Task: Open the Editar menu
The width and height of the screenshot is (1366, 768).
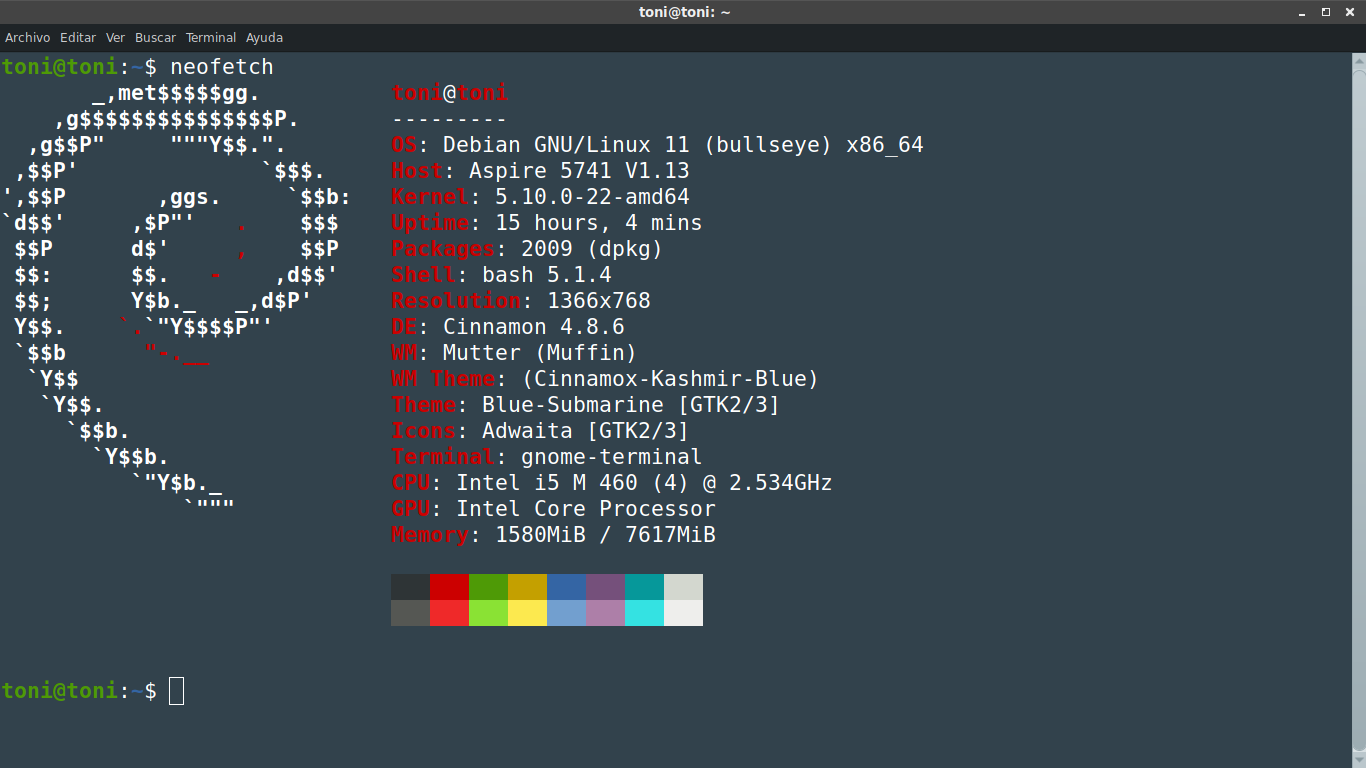Action: (x=78, y=38)
